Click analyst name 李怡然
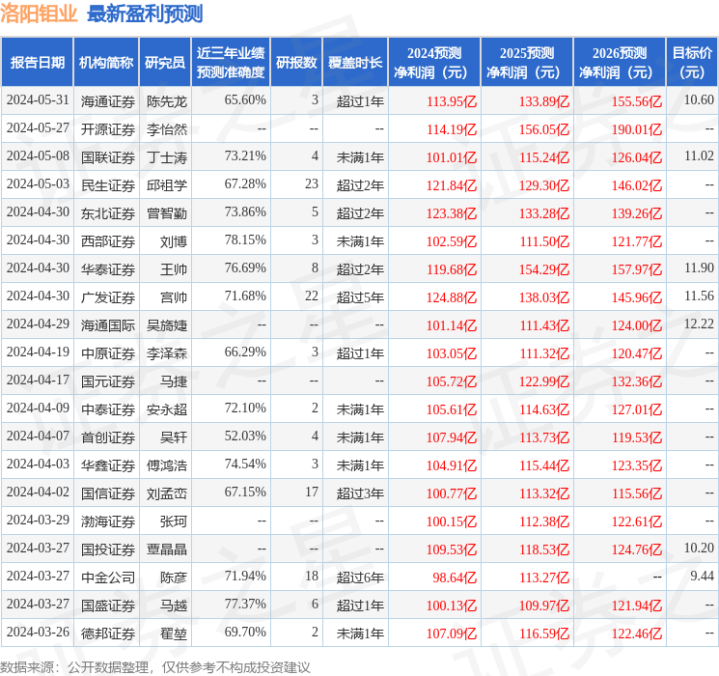Viewport: 719px width, 676px height. pyautogui.click(x=167, y=129)
